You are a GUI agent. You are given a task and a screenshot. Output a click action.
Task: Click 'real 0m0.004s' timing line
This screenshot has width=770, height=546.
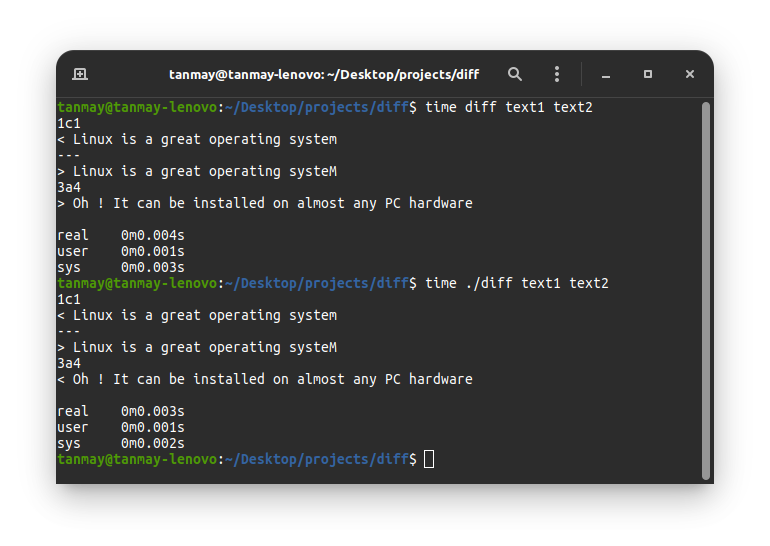[121, 235]
